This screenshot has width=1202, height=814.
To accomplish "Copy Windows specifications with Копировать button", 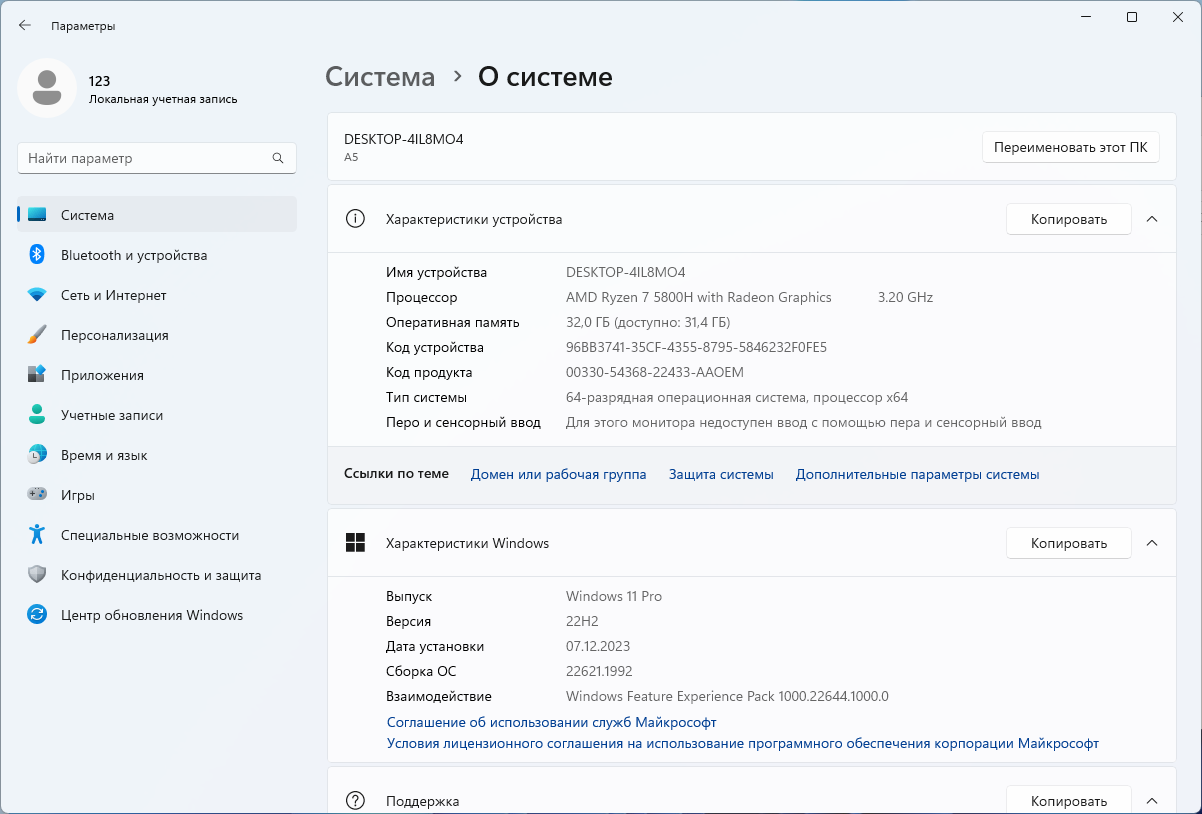I will [x=1068, y=543].
